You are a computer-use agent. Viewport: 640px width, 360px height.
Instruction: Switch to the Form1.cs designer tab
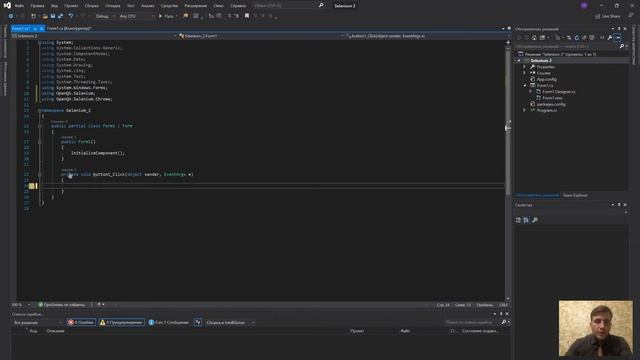click(69, 29)
